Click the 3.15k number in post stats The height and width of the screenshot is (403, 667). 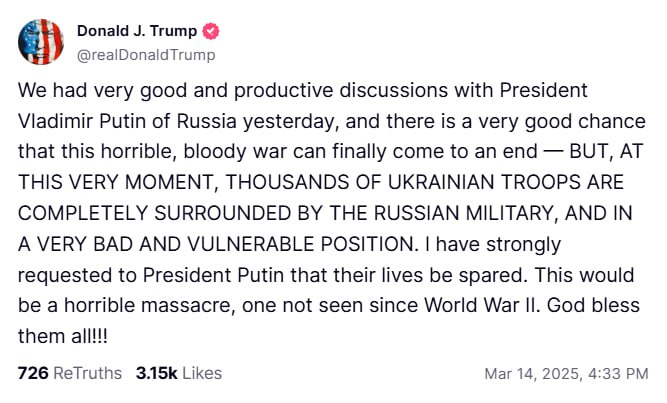(x=155, y=373)
